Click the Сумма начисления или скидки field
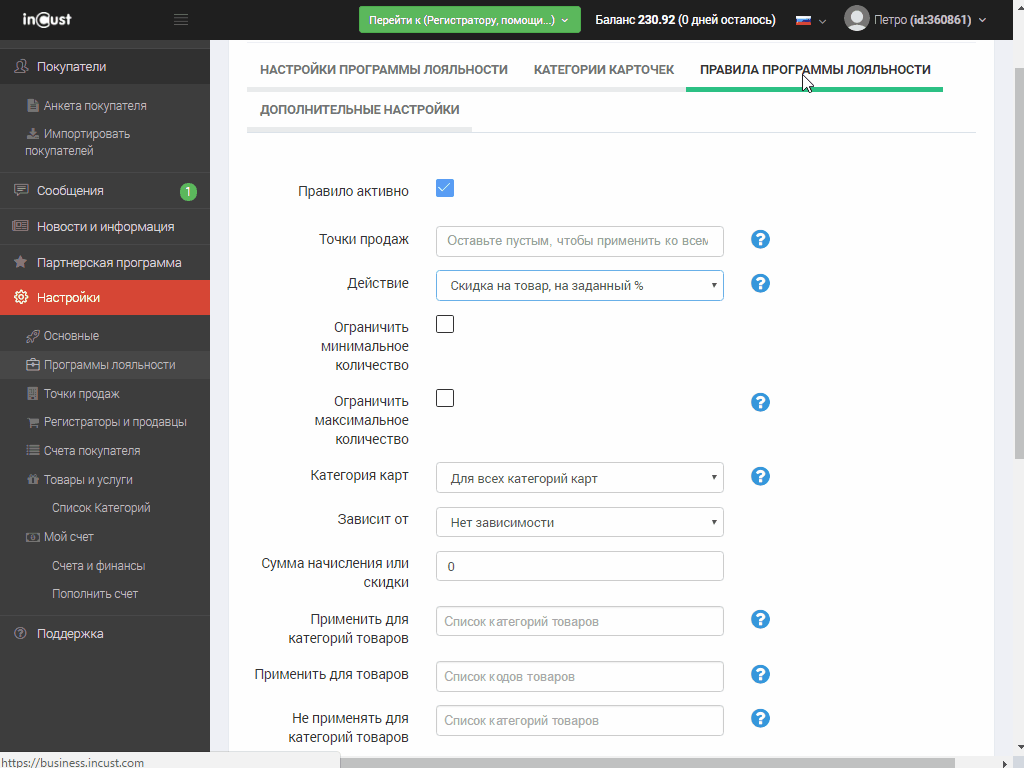The height and width of the screenshot is (768, 1024). pos(579,566)
